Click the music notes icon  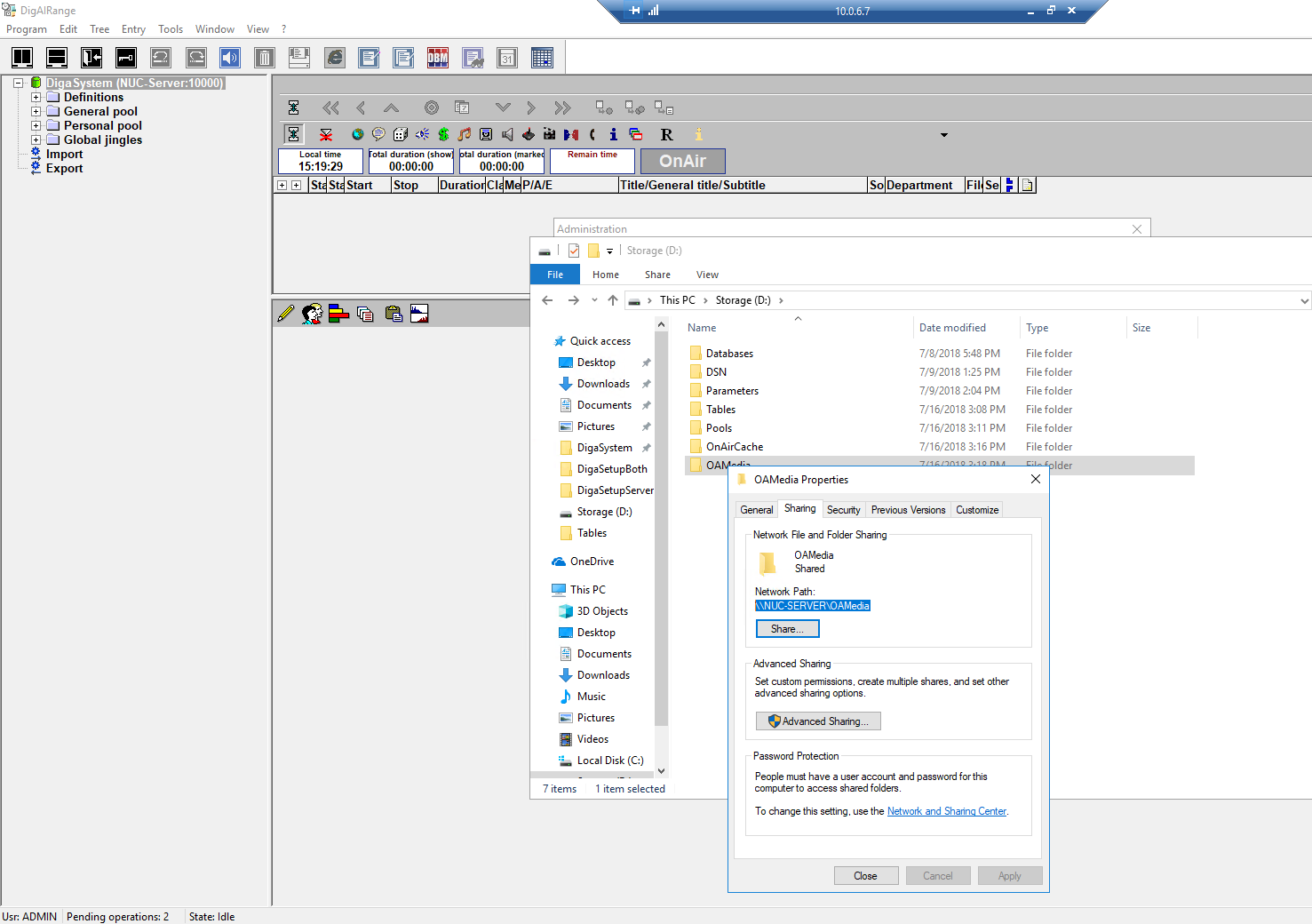[x=465, y=134]
